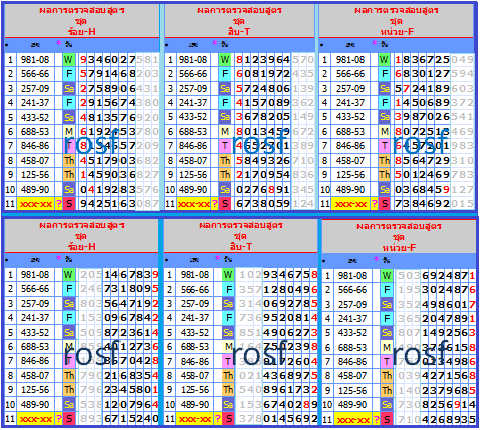Click the red 9 starting 9346027
The width and height of the screenshot is (481, 430).
point(83,60)
